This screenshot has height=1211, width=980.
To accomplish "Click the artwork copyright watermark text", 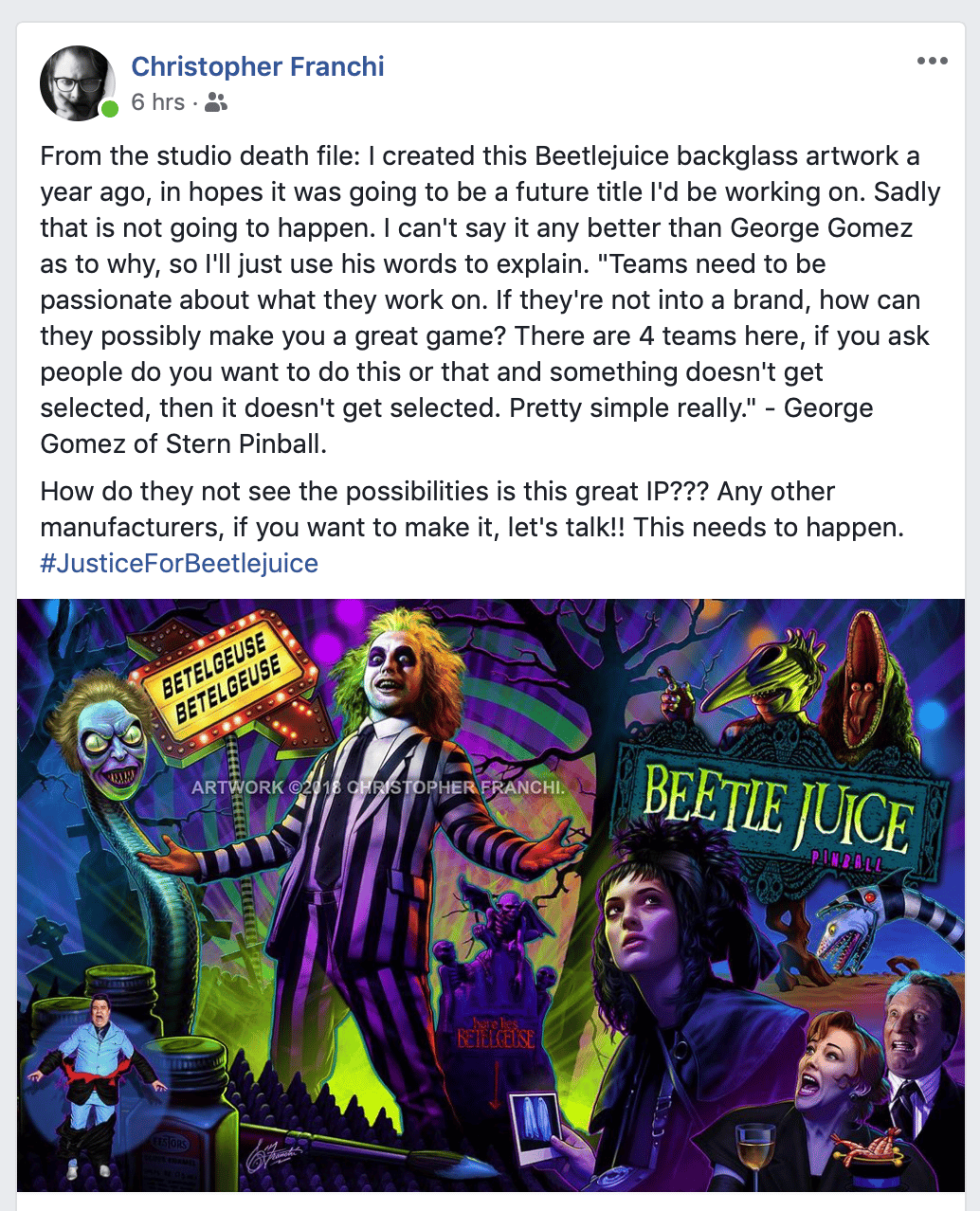I will click(377, 787).
